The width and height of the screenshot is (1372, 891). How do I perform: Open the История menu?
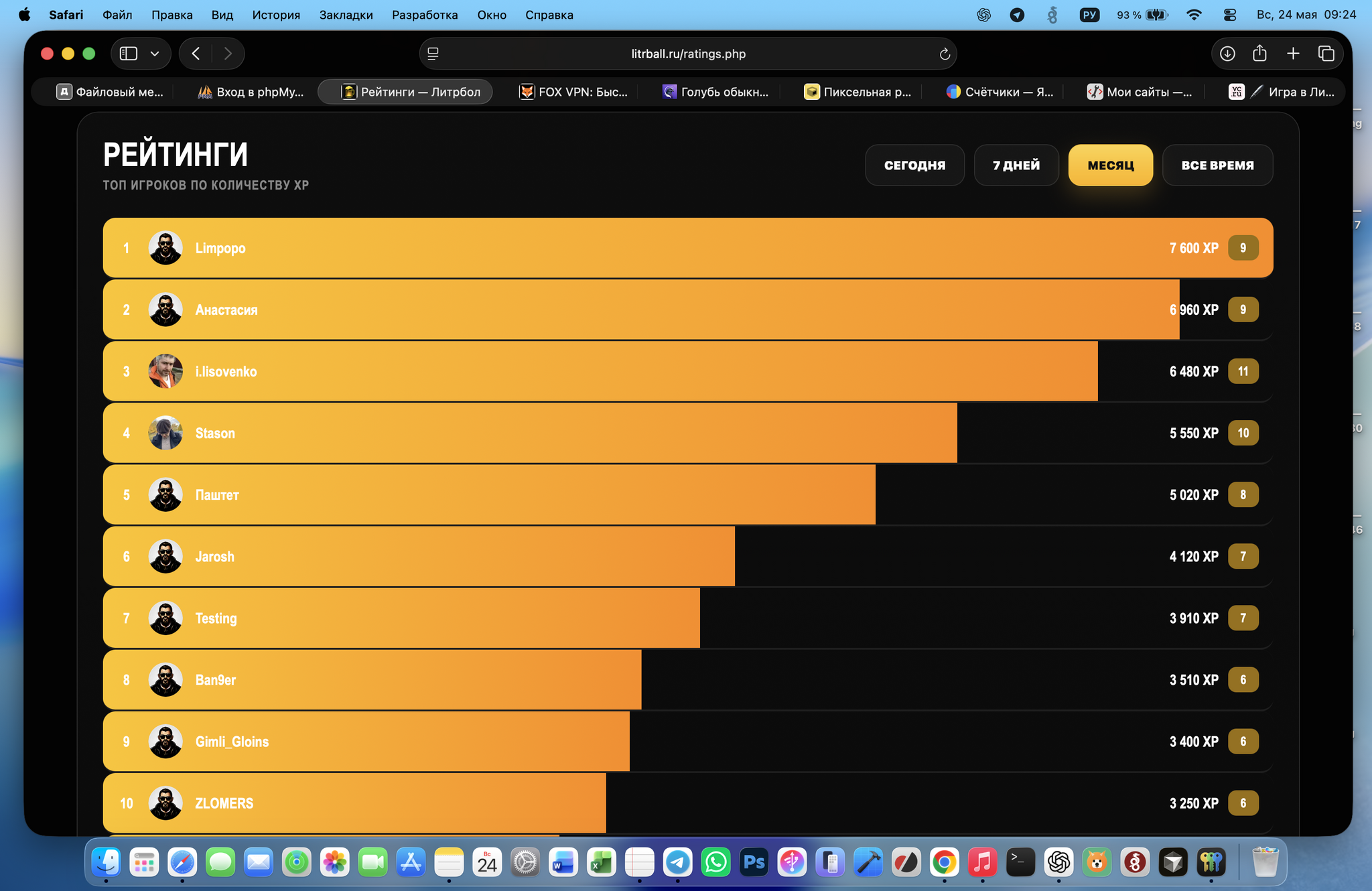pyautogui.click(x=276, y=15)
